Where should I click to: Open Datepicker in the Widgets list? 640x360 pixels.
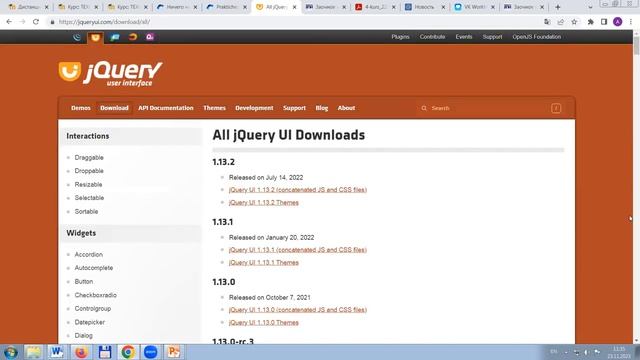90,322
